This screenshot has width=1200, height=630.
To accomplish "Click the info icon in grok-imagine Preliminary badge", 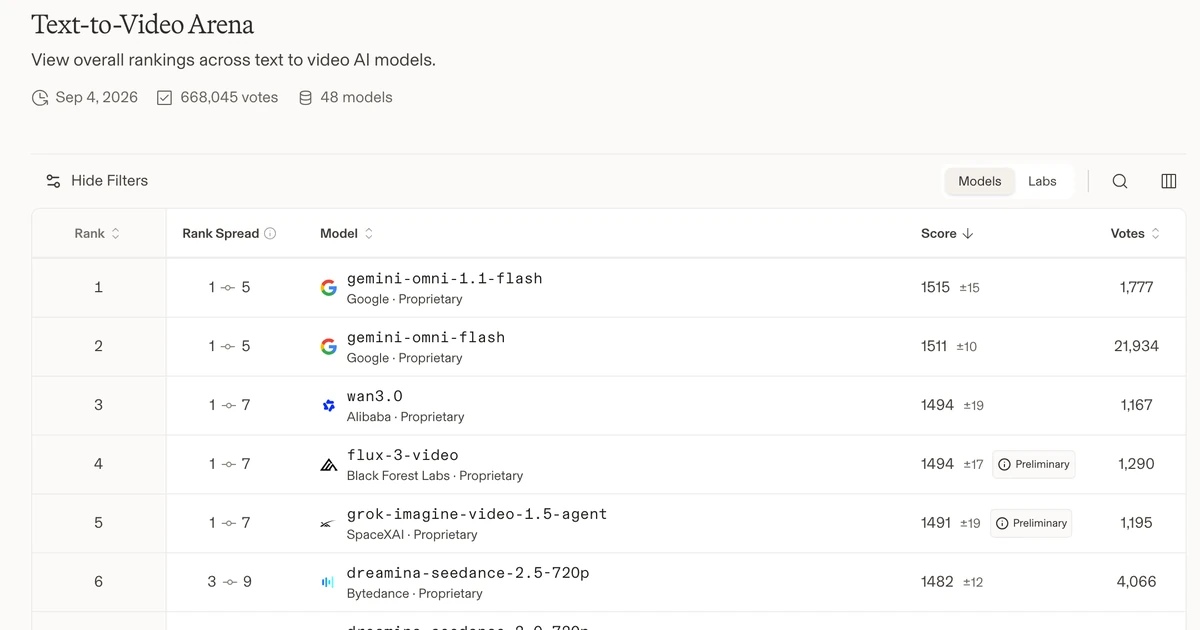I will tap(1002, 523).
